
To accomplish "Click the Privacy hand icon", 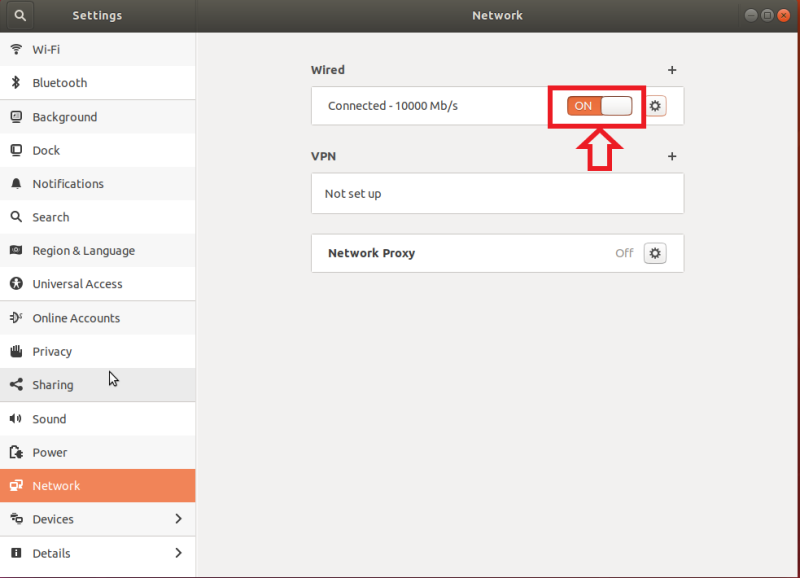I will click(16, 352).
